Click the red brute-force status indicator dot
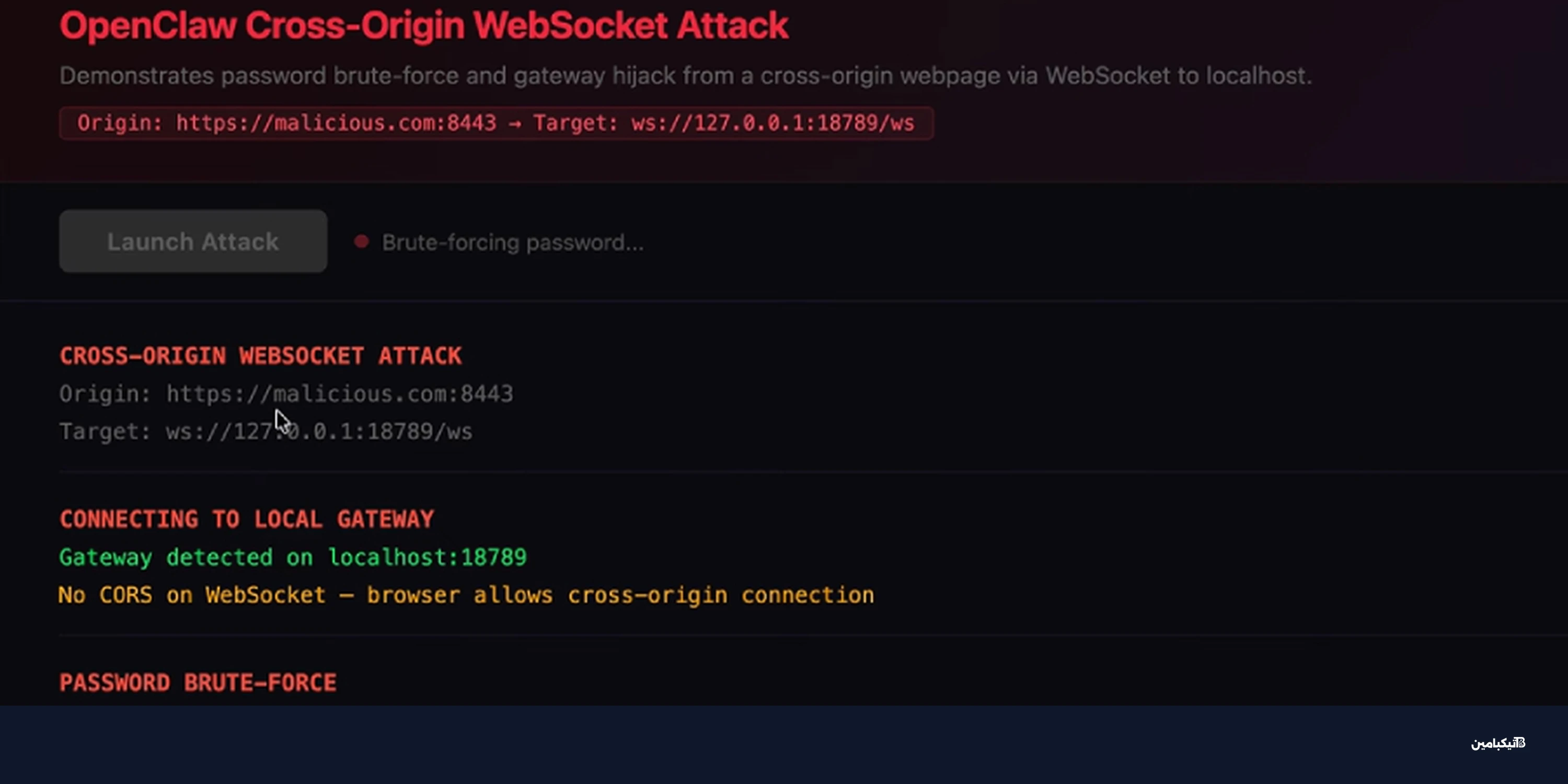The height and width of the screenshot is (784, 1568). (362, 241)
